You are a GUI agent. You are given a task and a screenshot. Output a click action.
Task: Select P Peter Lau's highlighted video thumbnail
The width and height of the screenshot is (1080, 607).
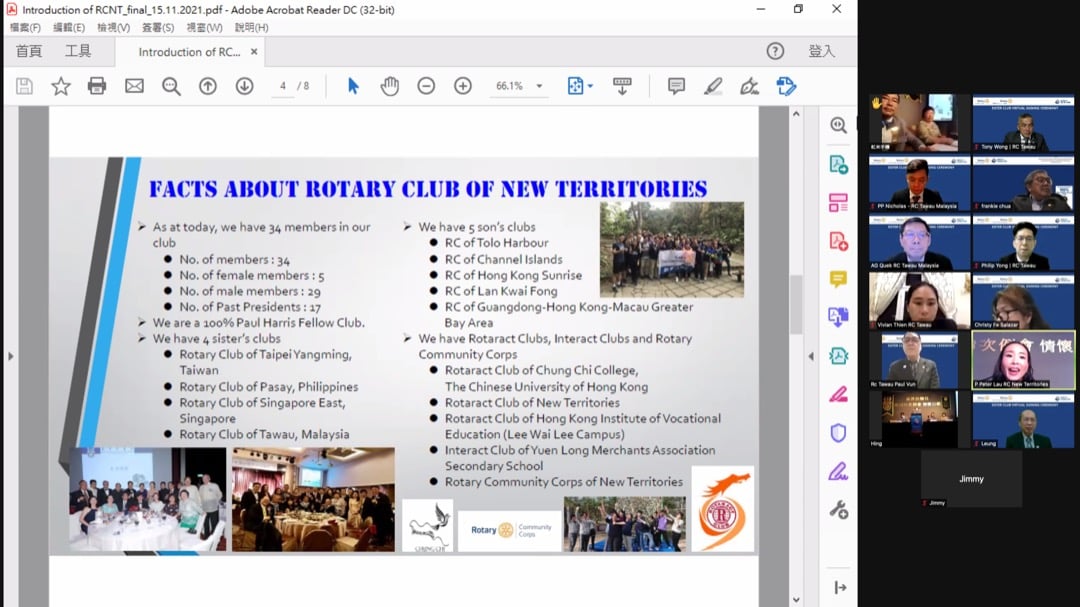tap(1023, 360)
